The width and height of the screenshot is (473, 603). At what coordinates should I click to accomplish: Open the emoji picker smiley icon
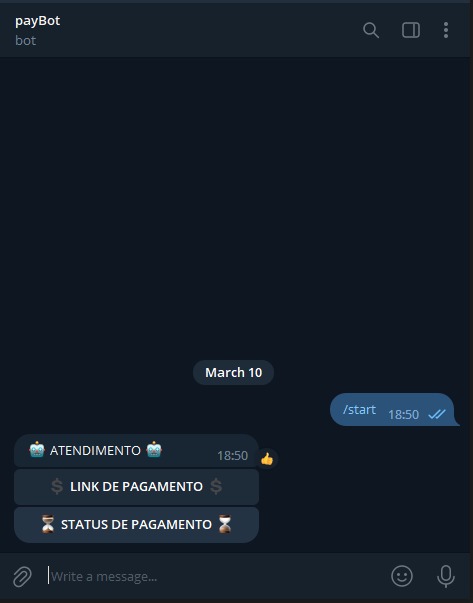(402, 576)
